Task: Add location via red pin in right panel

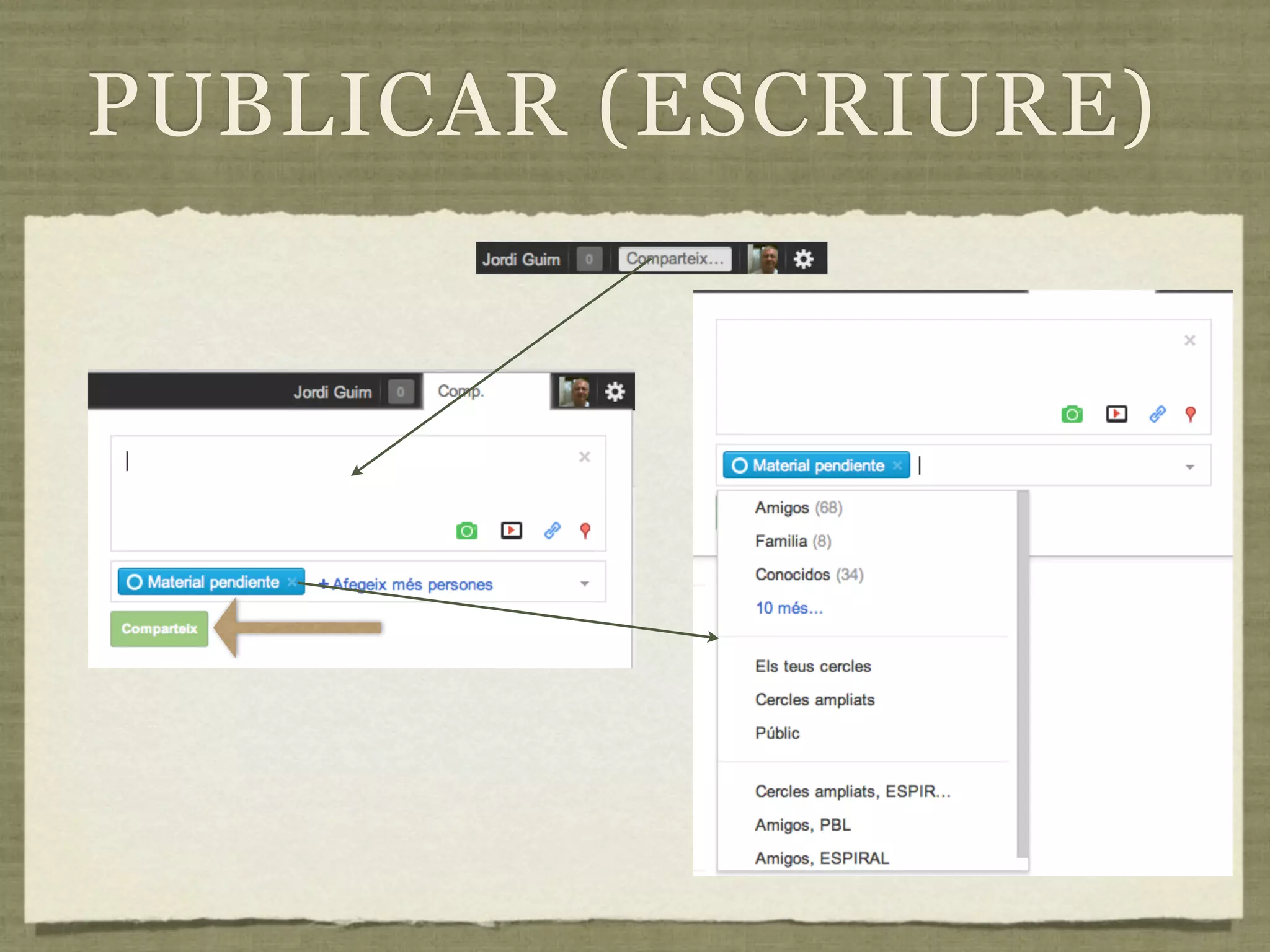Action: tap(1190, 414)
